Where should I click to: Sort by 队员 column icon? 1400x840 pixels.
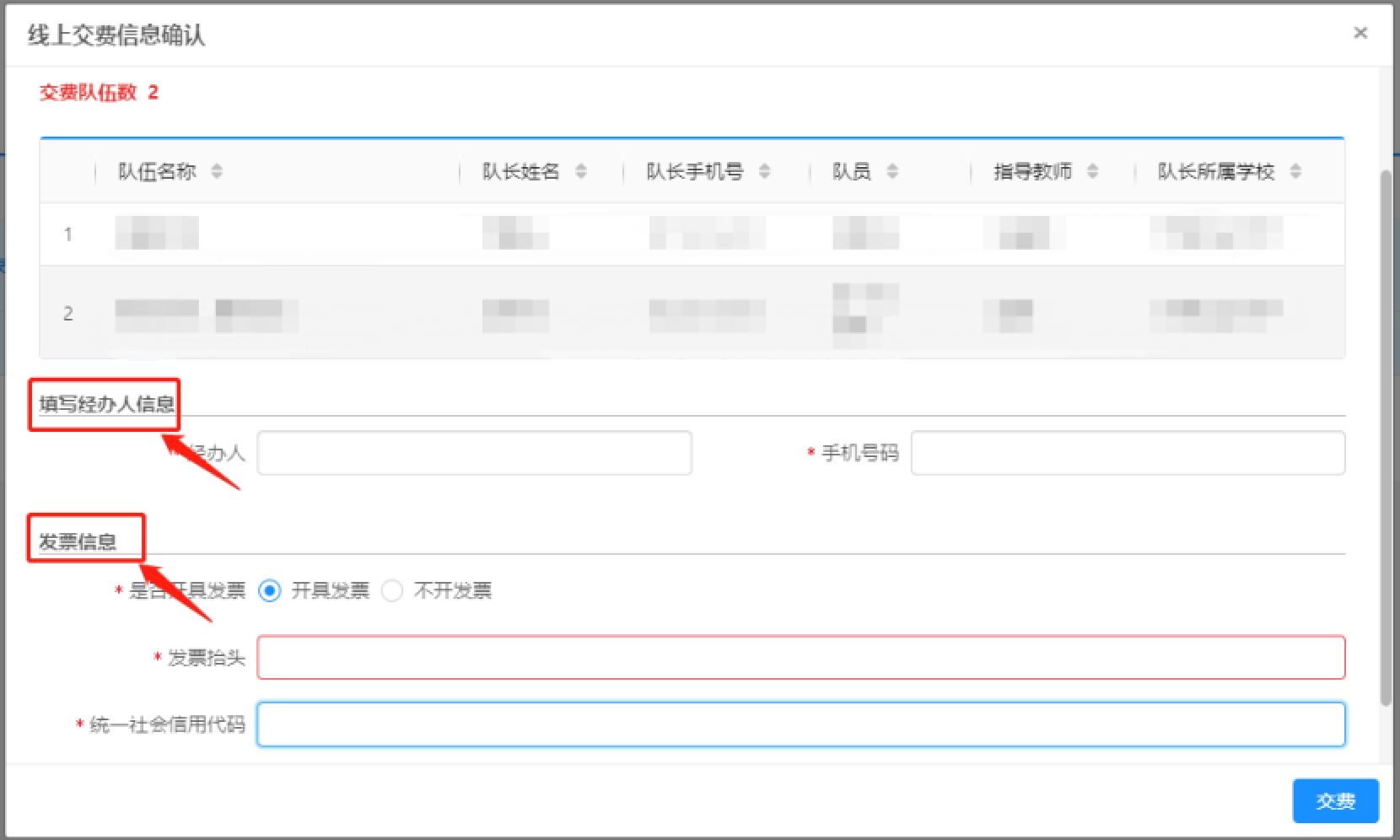tap(892, 171)
